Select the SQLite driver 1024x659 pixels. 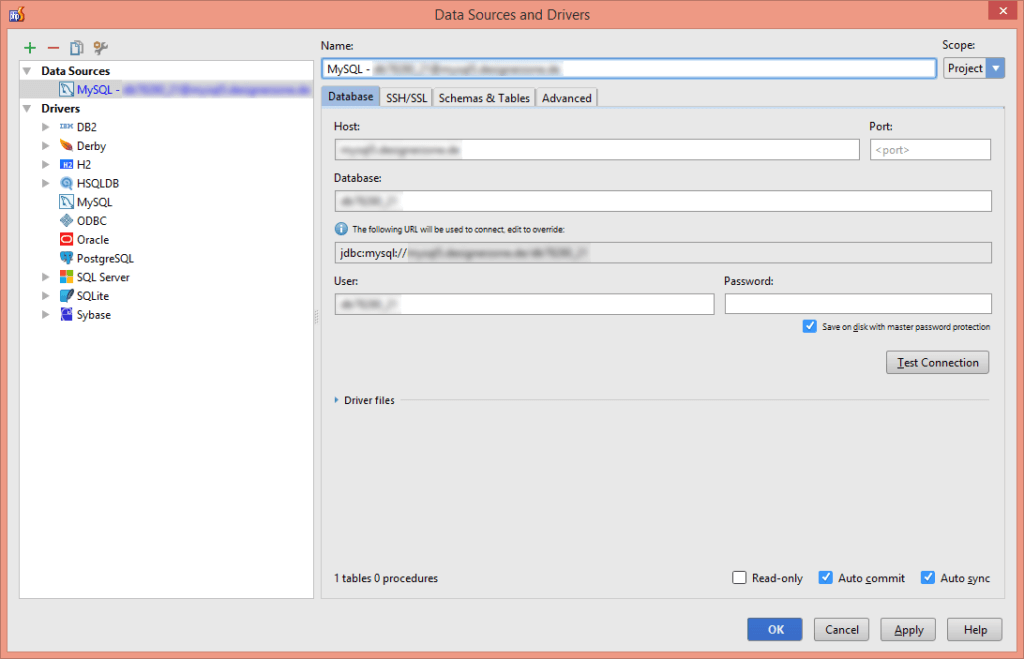91,295
